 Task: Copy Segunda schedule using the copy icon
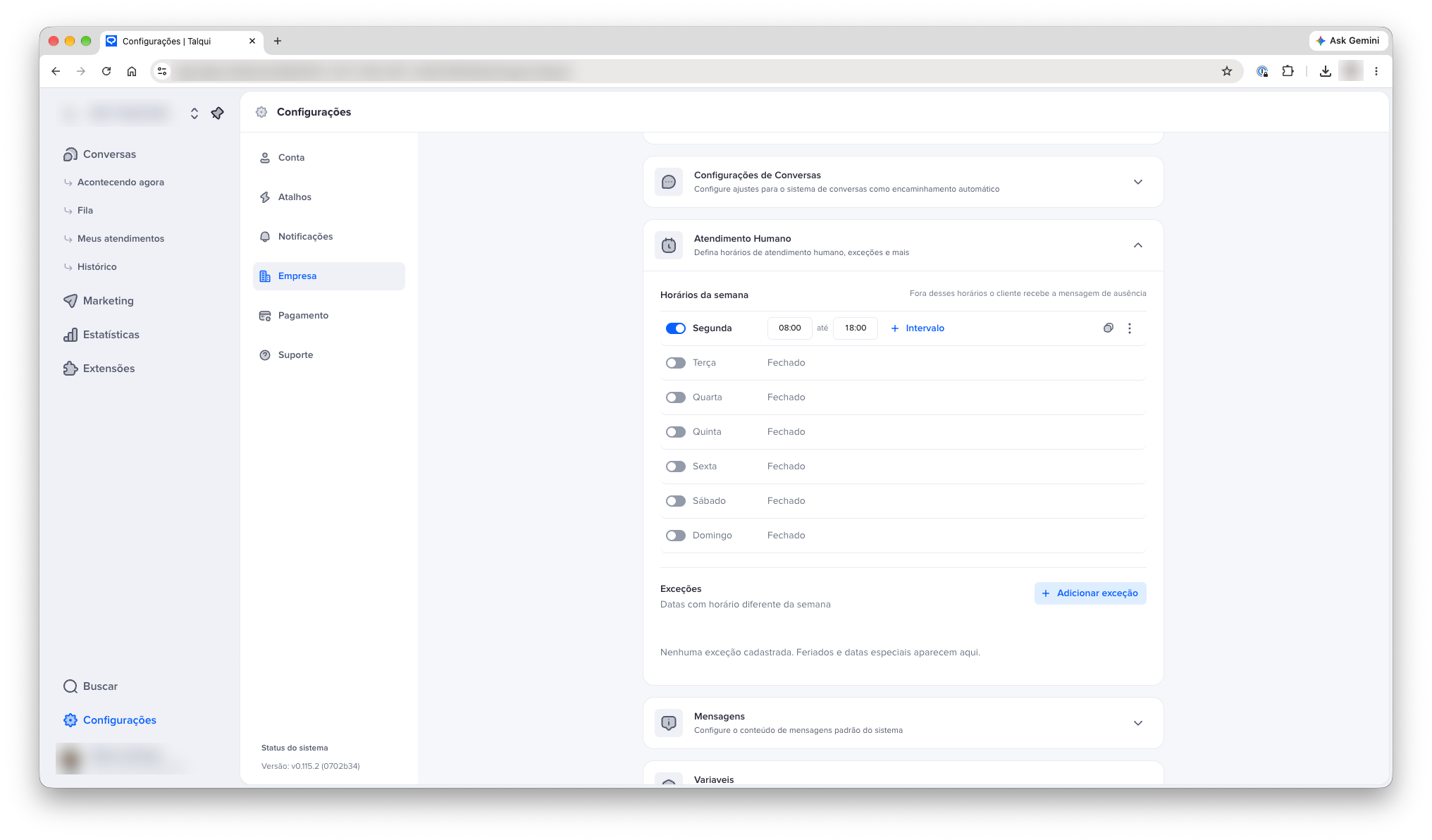click(x=1108, y=328)
